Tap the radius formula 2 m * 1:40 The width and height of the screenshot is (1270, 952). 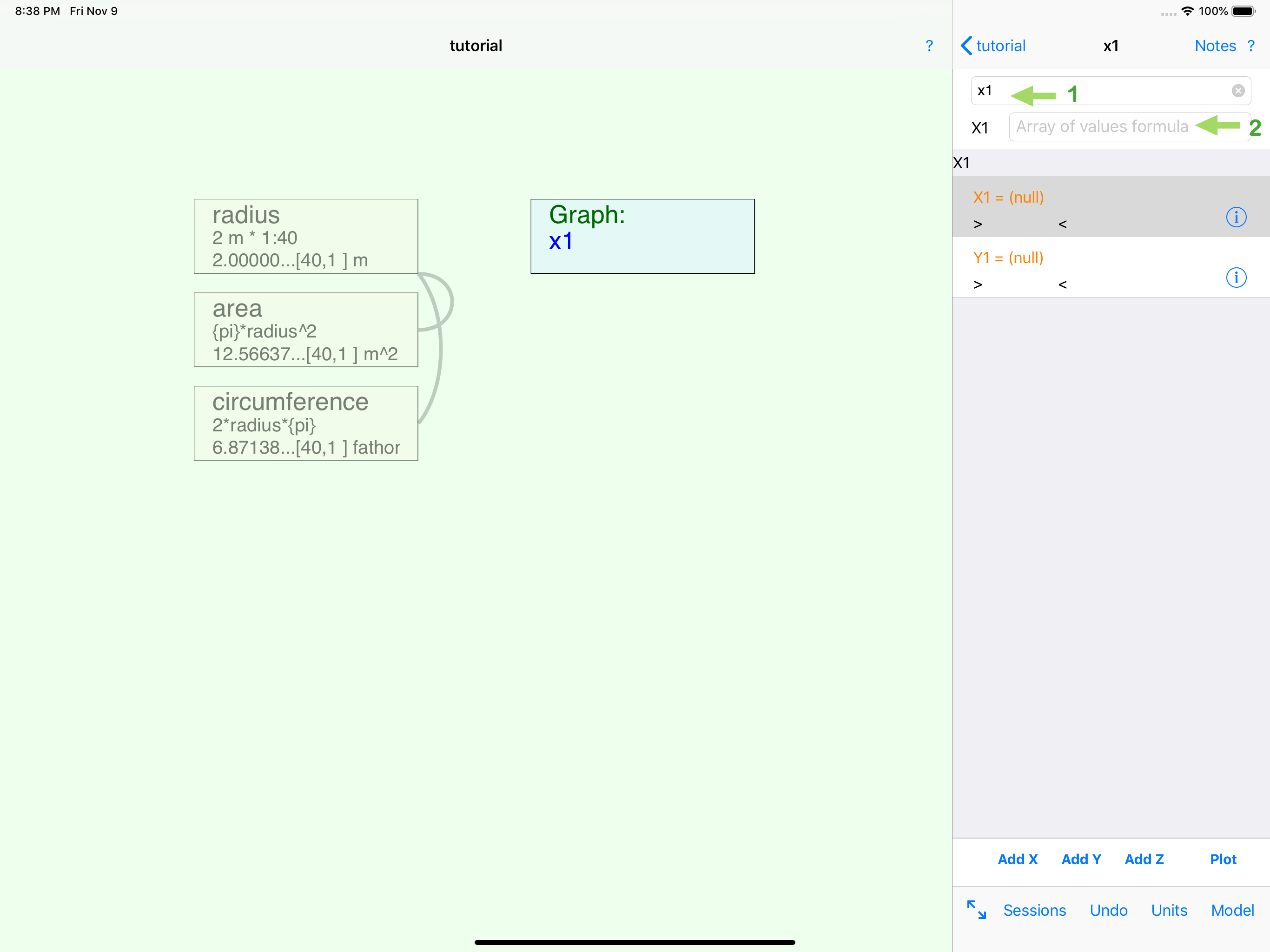pyautogui.click(x=254, y=238)
